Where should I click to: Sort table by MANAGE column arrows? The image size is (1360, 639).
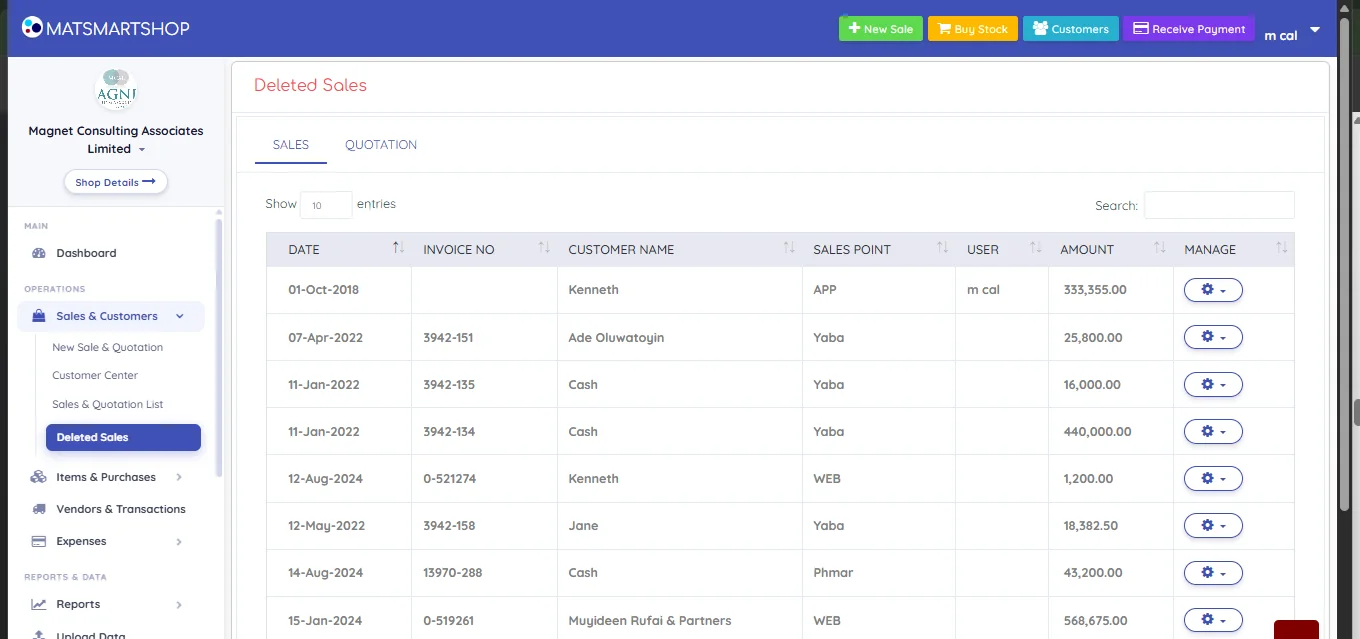pyautogui.click(x=1282, y=248)
